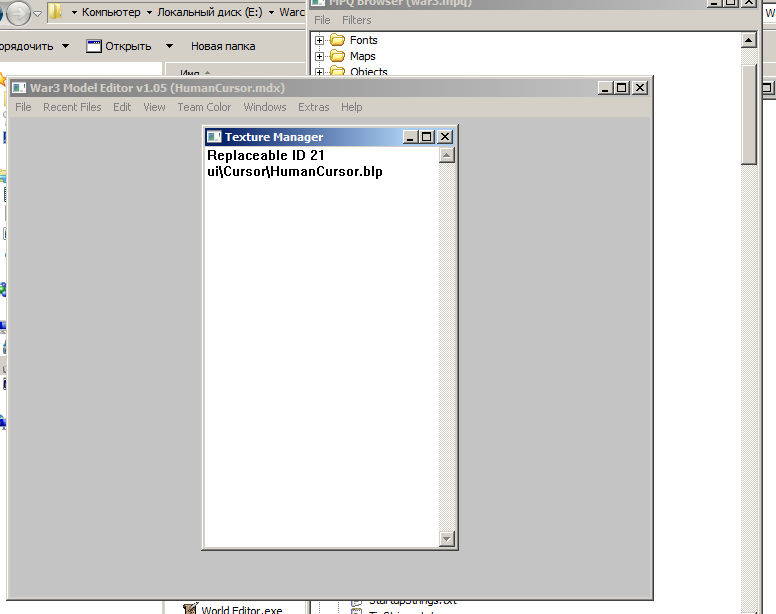Open the dropdown arrow next to Открыть

pos(169,46)
